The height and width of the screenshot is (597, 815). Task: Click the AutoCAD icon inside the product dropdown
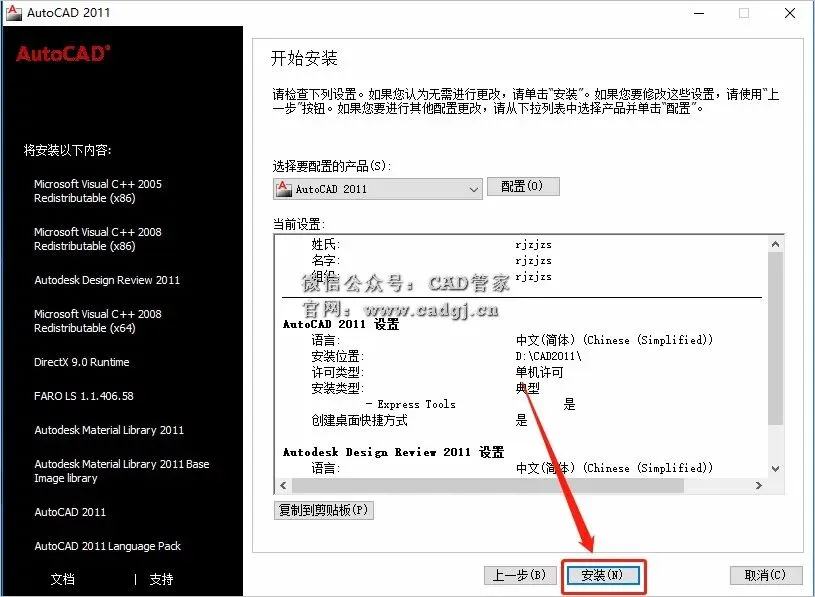coord(283,189)
